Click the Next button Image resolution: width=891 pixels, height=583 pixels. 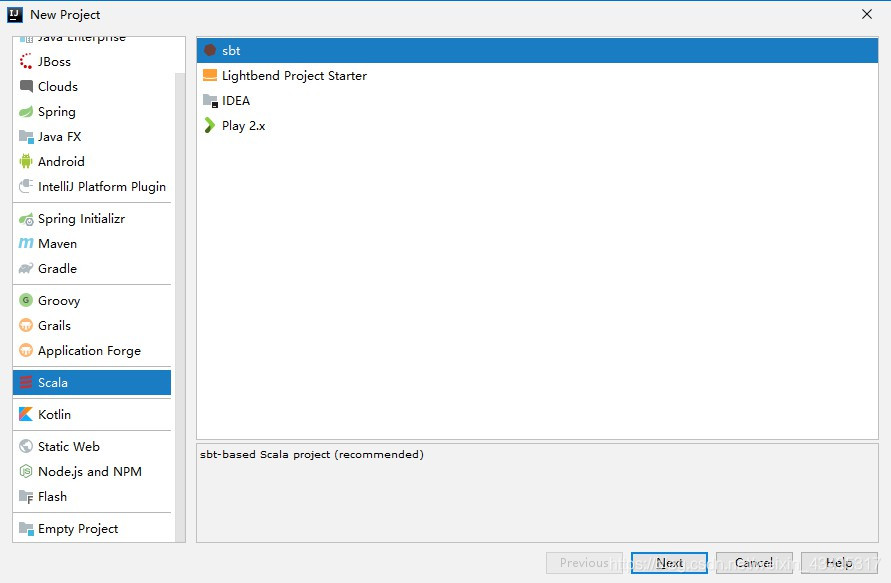[669, 563]
